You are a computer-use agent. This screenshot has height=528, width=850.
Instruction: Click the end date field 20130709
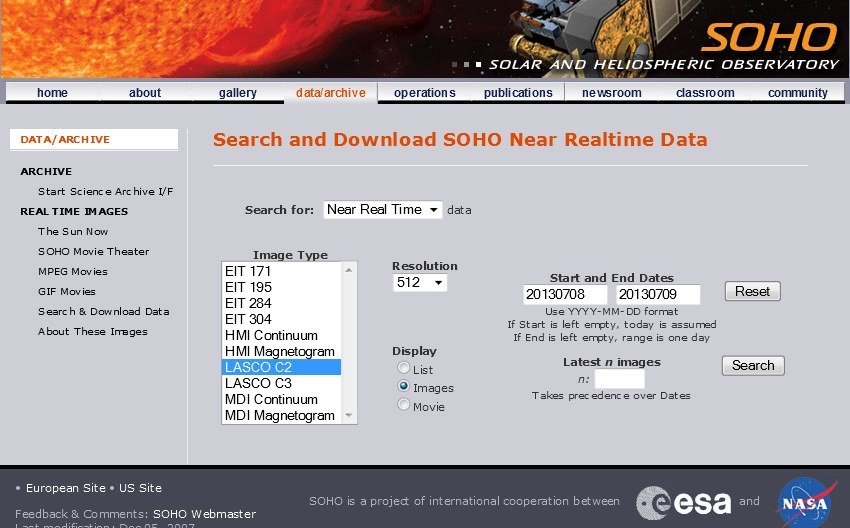pyautogui.click(x=658, y=294)
